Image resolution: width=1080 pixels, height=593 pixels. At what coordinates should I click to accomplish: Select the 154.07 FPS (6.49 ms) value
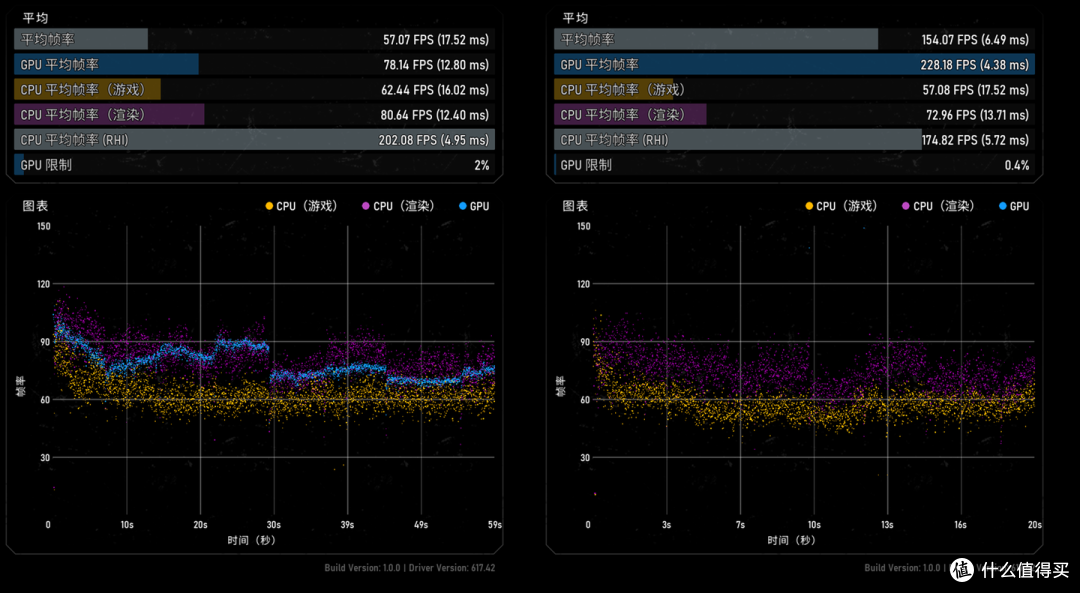(975, 40)
